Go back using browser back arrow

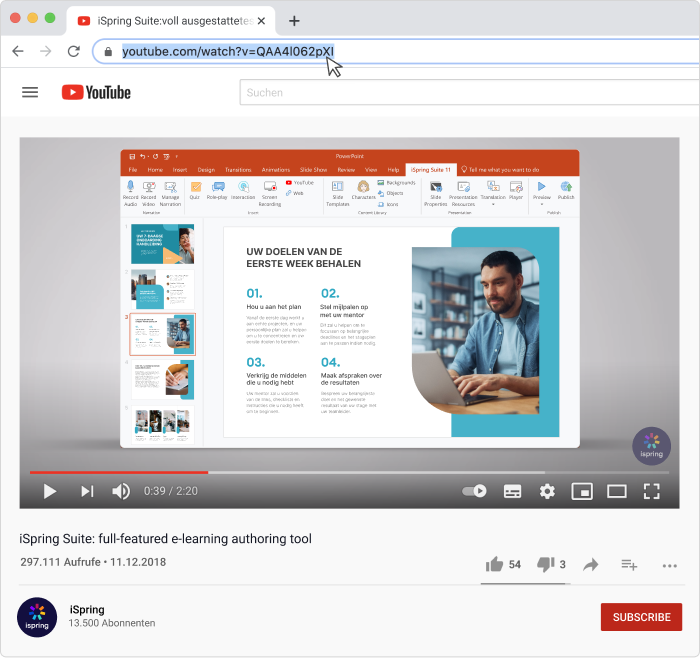(18, 51)
